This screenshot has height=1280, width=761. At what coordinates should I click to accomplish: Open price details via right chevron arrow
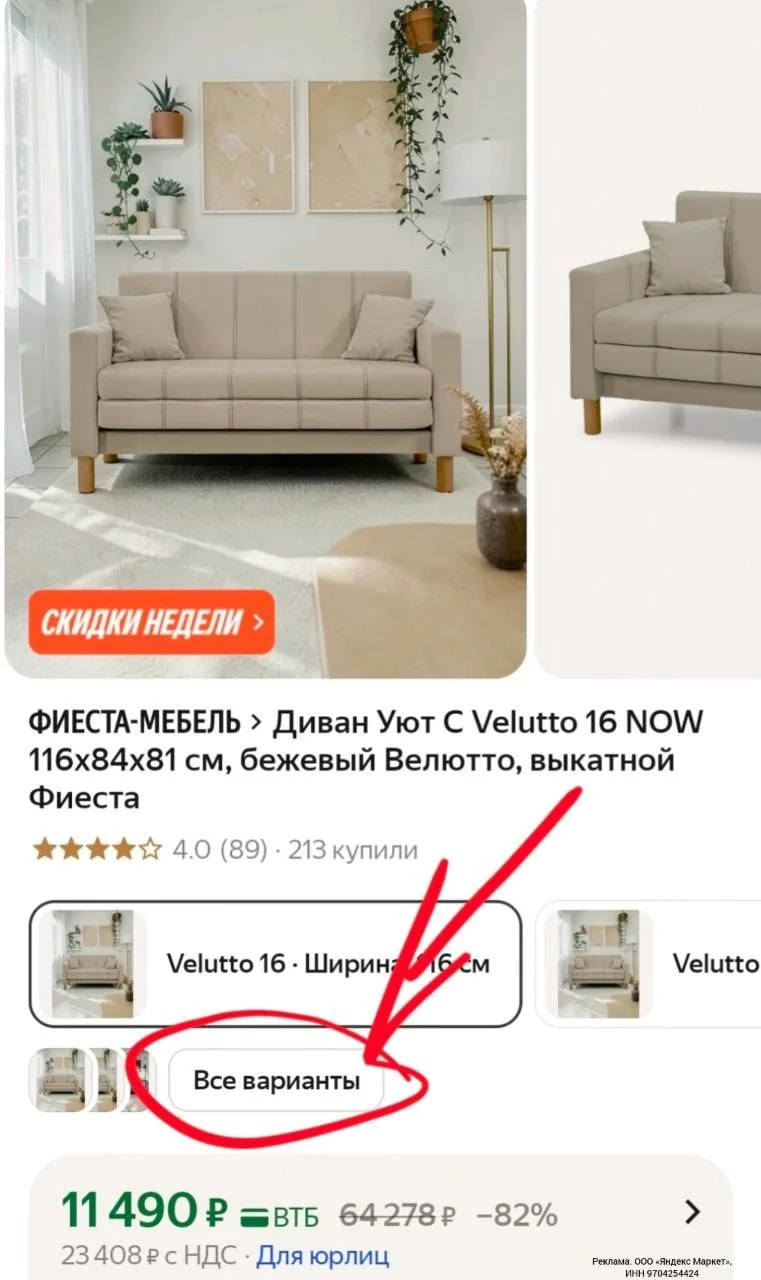pyautogui.click(x=692, y=1213)
